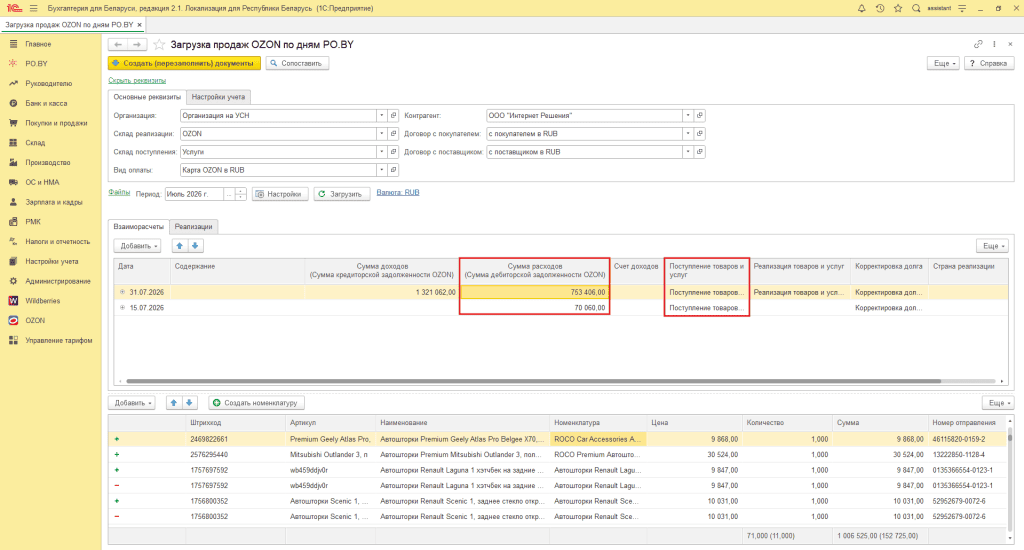Screen dimensions: 1024x550
Task: Switch to Реализации tab
Action: tap(193, 227)
